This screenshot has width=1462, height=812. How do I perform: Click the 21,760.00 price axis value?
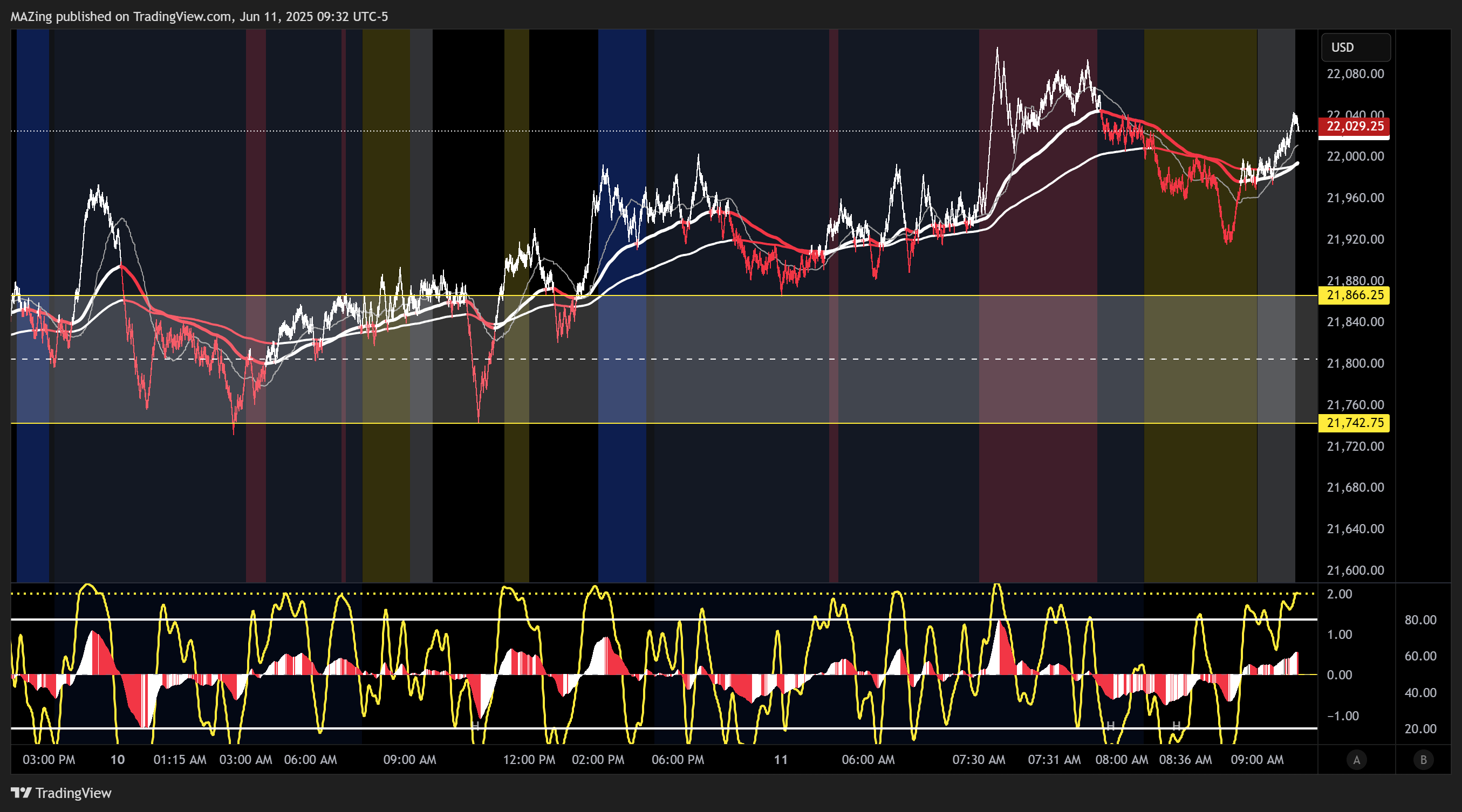pos(1355,405)
